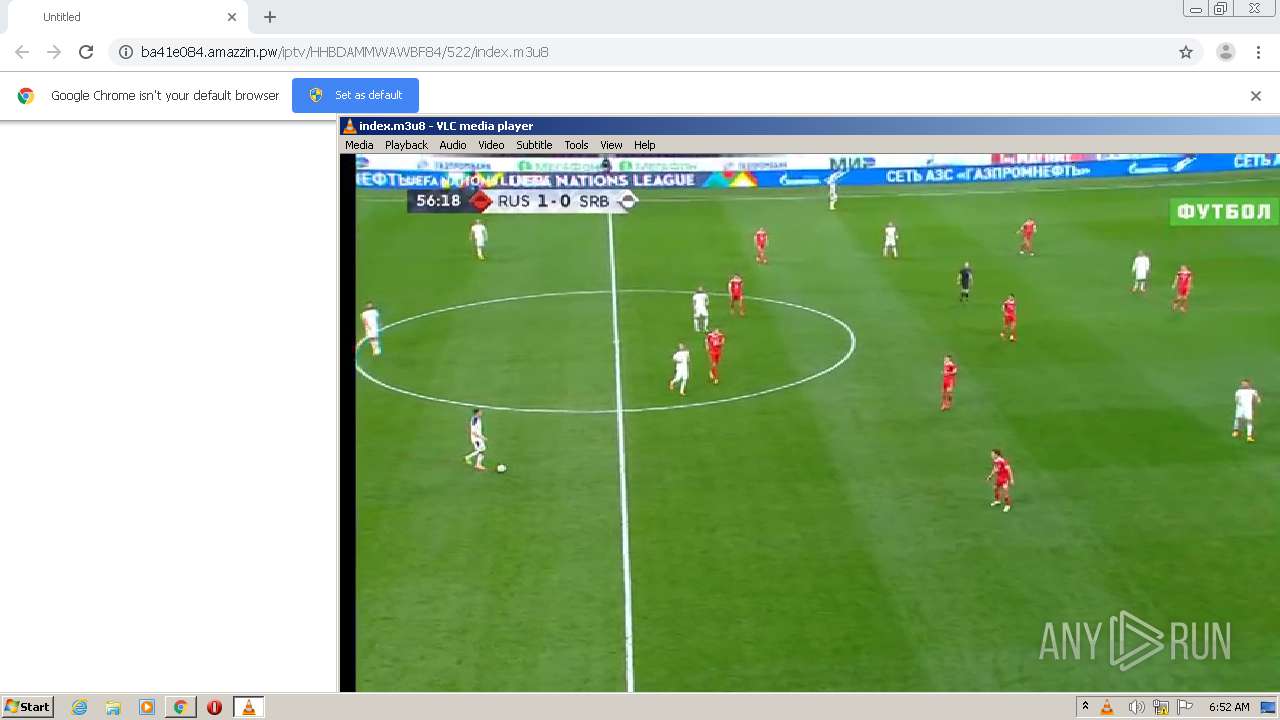Dismiss the default browser notification bar
The height and width of the screenshot is (720, 1280).
pos(1256,96)
